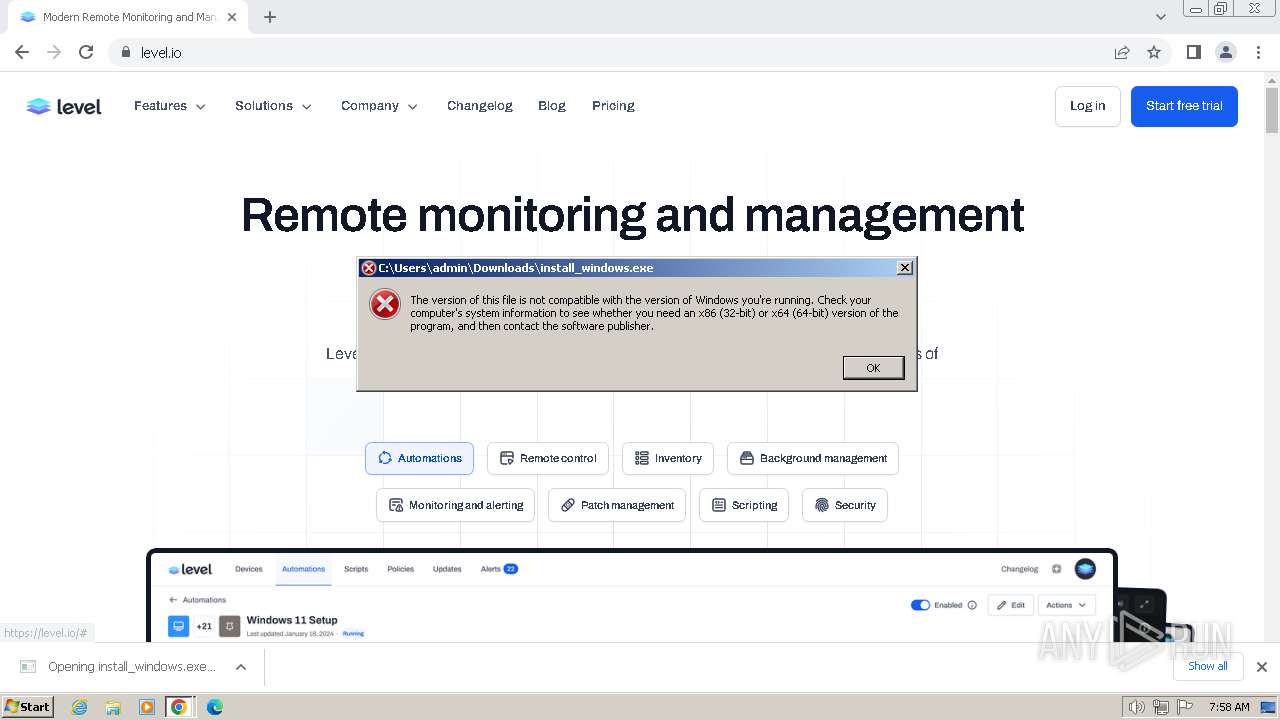Click the Log in button
This screenshot has width=1280, height=720.
1088,106
